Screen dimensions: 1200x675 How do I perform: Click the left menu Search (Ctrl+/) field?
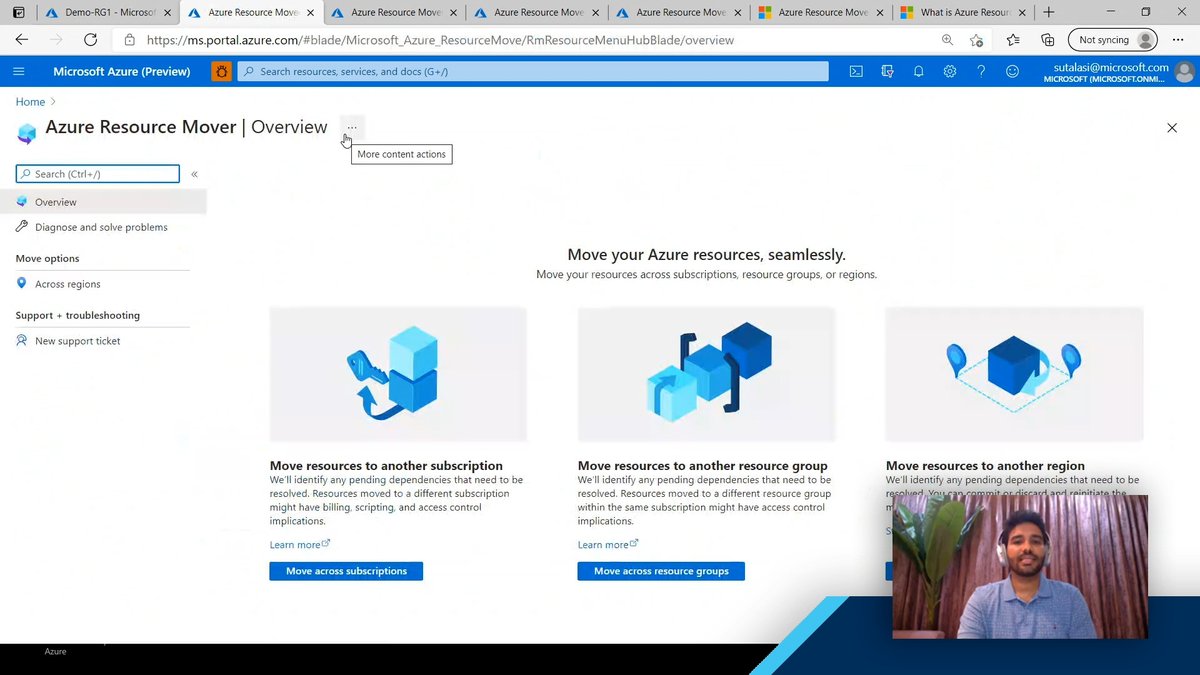tap(98, 174)
